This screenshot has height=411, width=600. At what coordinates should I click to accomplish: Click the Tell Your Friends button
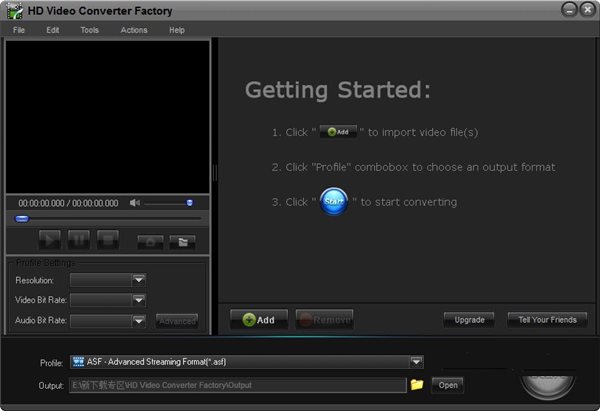tap(547, 320)
